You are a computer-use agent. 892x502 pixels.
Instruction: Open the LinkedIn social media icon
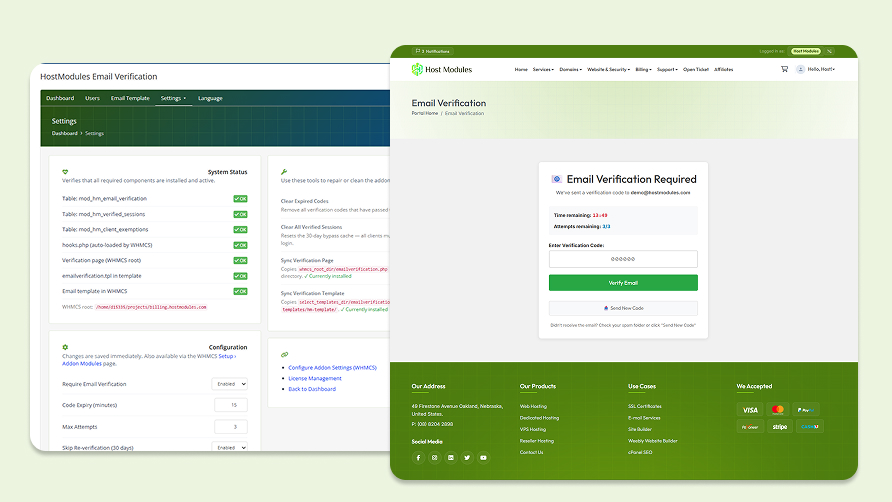[451, 458]
